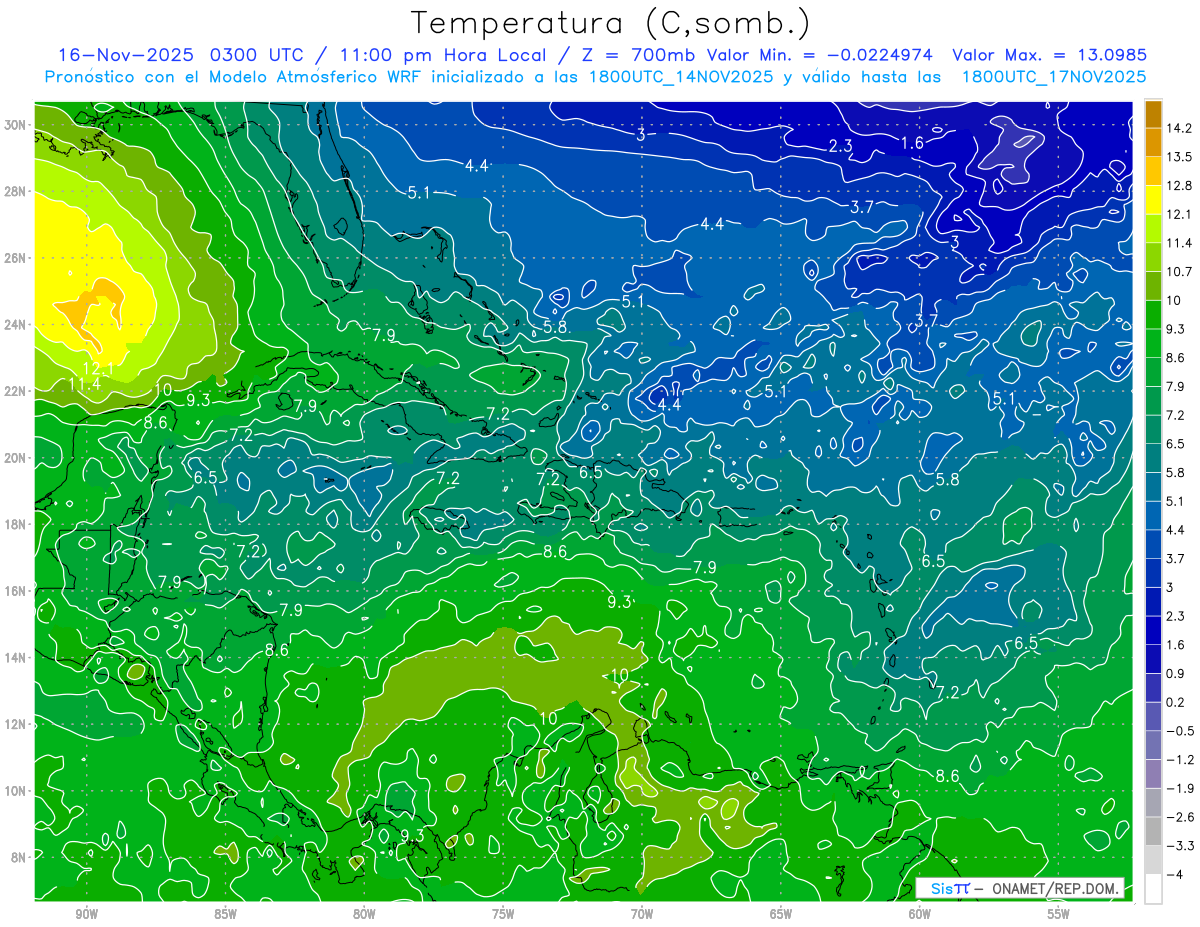The image size is (1200, 927).
Task: Click the 16N latitude axis label
Action: pyautogui.click(x=15, y=590)
